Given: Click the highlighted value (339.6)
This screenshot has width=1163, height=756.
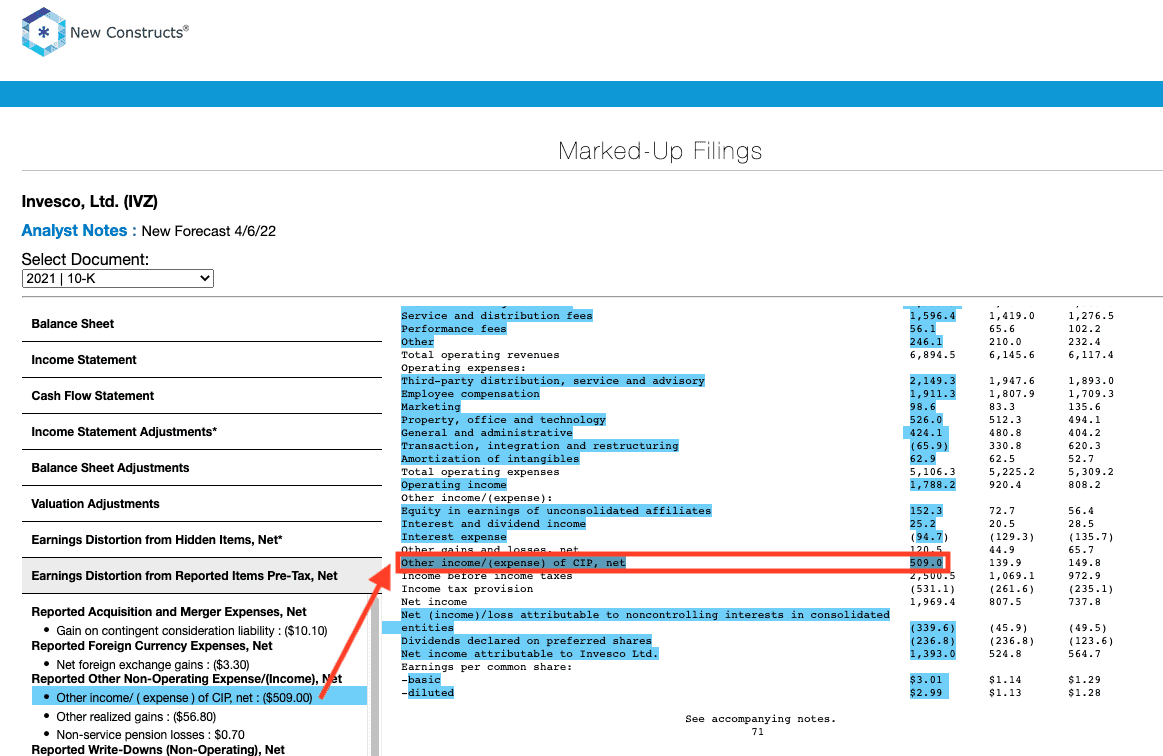Looking at the screenshot, I should (932, 628).
